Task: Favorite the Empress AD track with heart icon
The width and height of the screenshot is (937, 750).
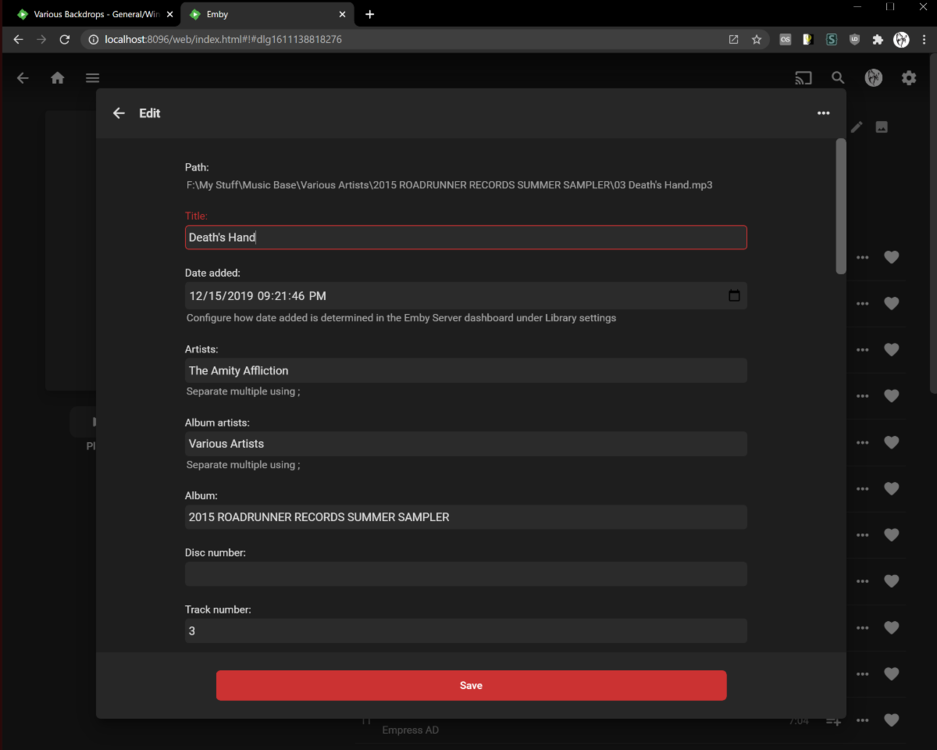Action: [891, 719]
